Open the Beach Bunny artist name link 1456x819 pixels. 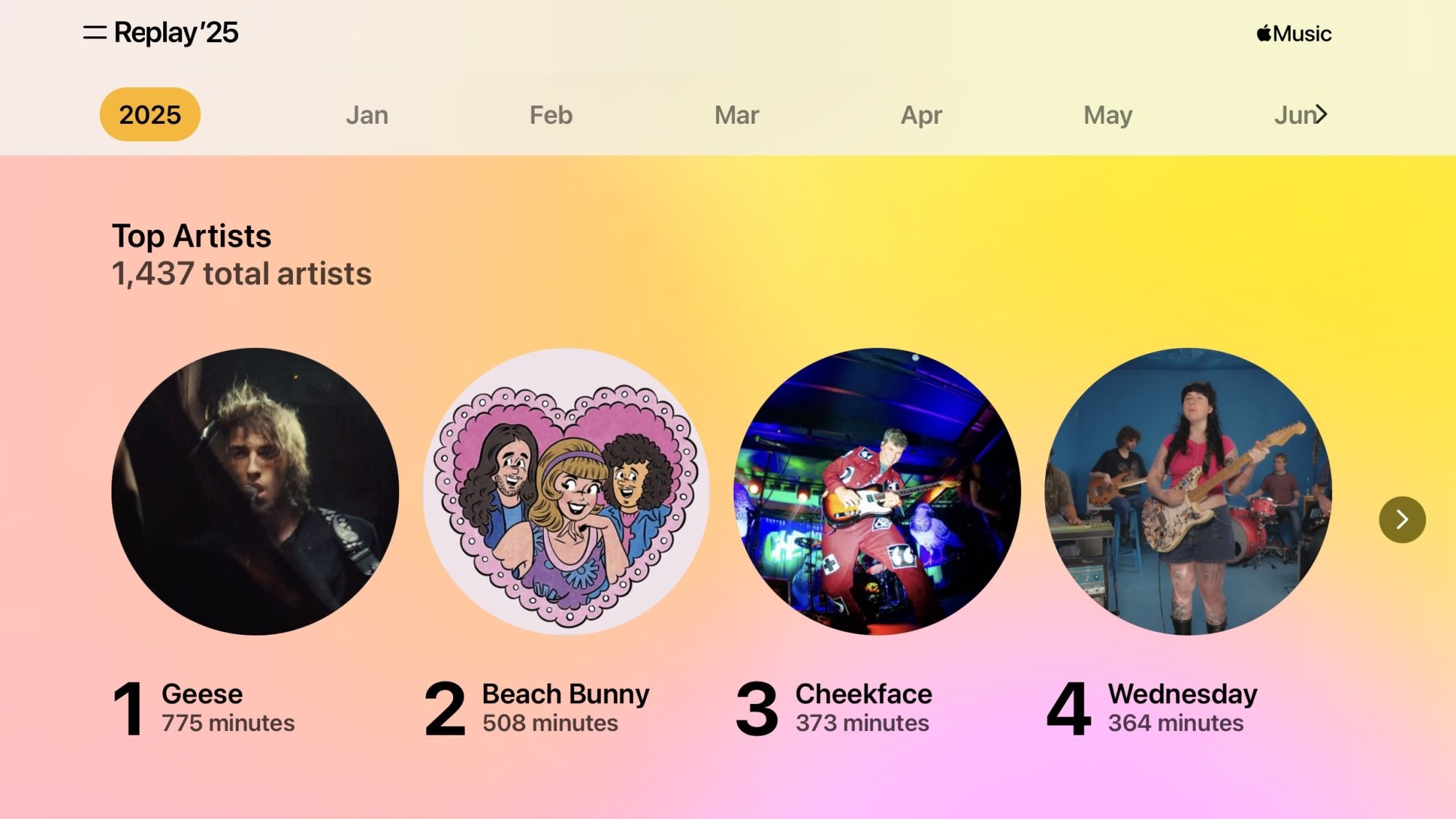(x=565, y=694)
